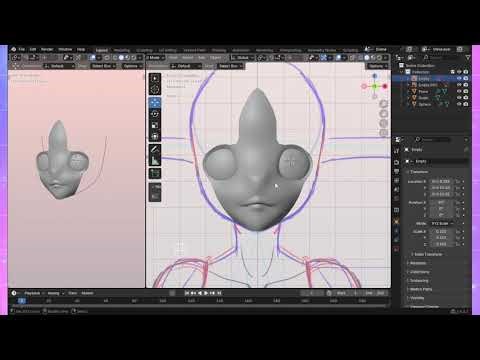Expand the Collections panel
Image resolution: width=480 pixels, height=360 pixels.
coord(418,272)
